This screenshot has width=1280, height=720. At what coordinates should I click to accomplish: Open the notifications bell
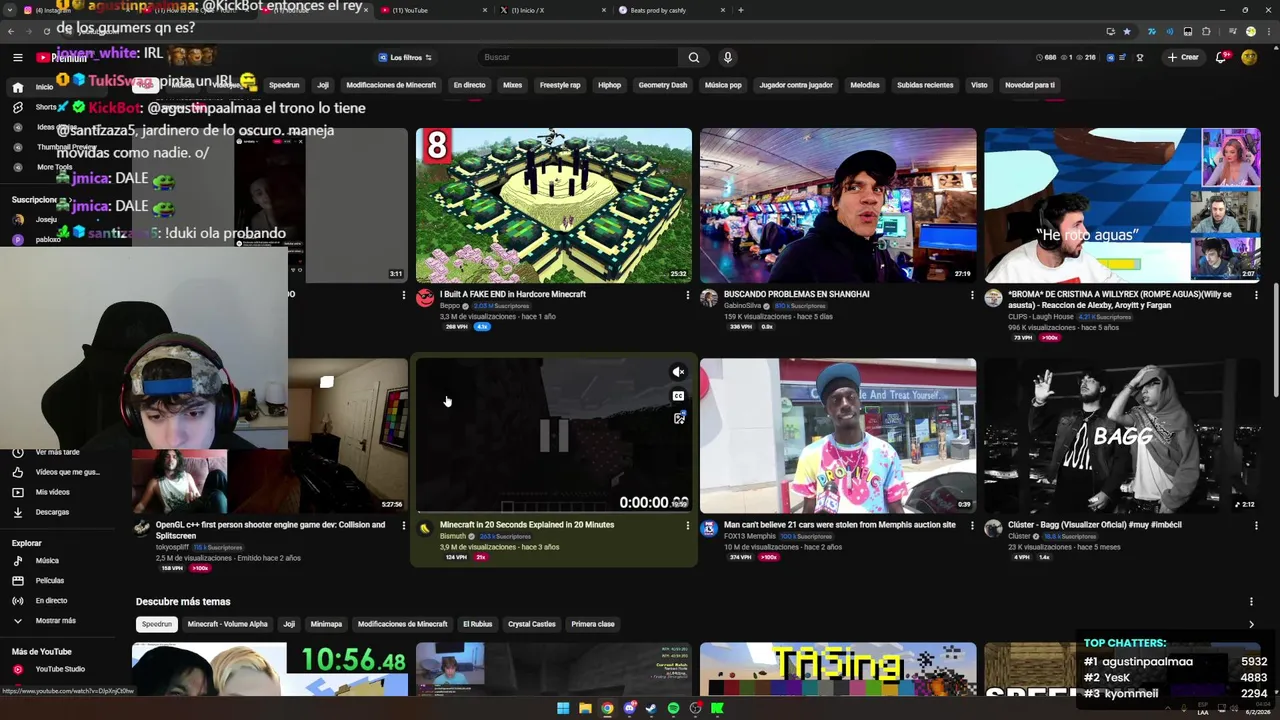(x=1221, y=57)
